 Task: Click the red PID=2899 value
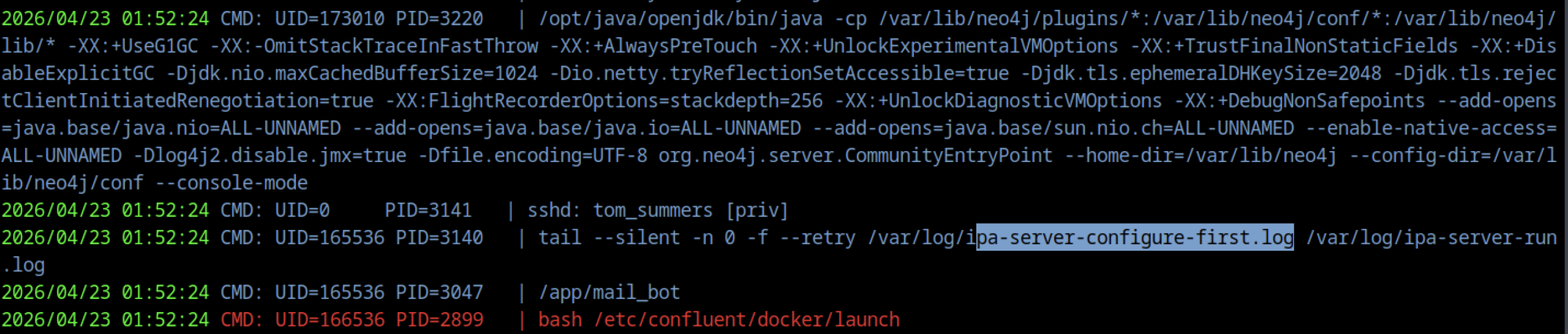439,319
